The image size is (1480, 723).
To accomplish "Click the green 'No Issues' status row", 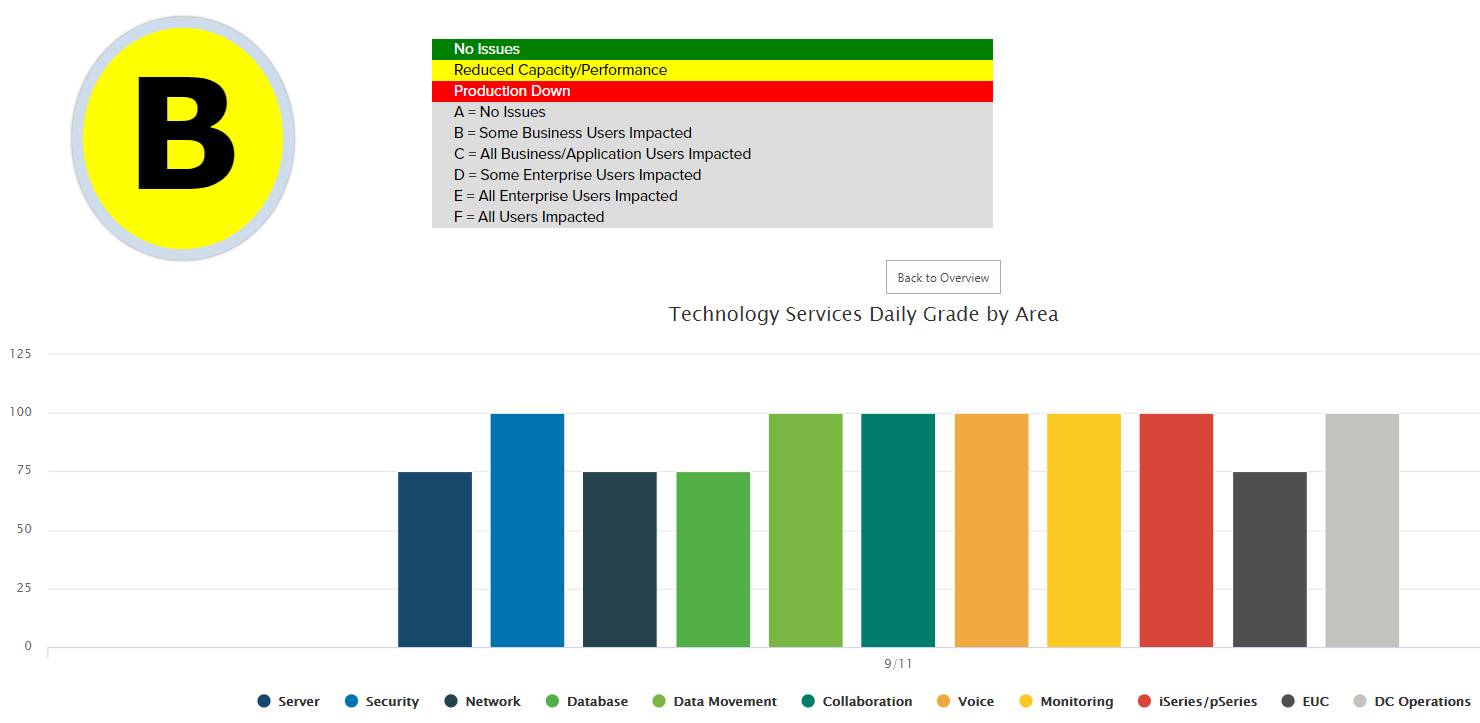I will [x=712, y=48].
